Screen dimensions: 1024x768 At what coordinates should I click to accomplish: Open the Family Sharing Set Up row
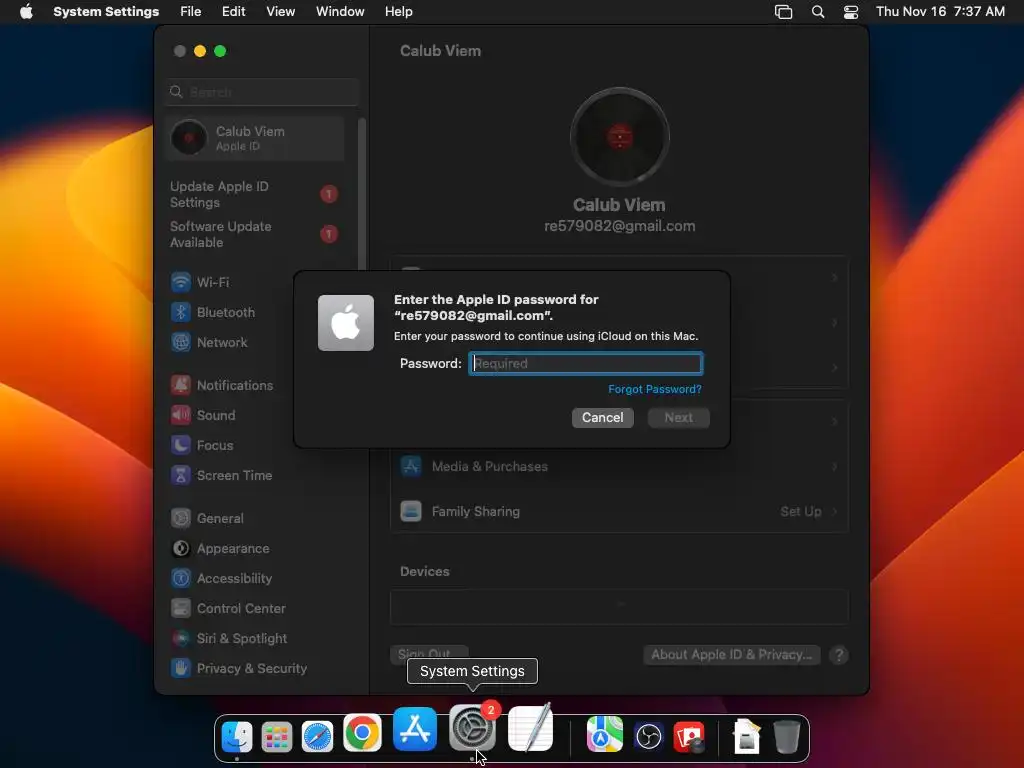619,511
